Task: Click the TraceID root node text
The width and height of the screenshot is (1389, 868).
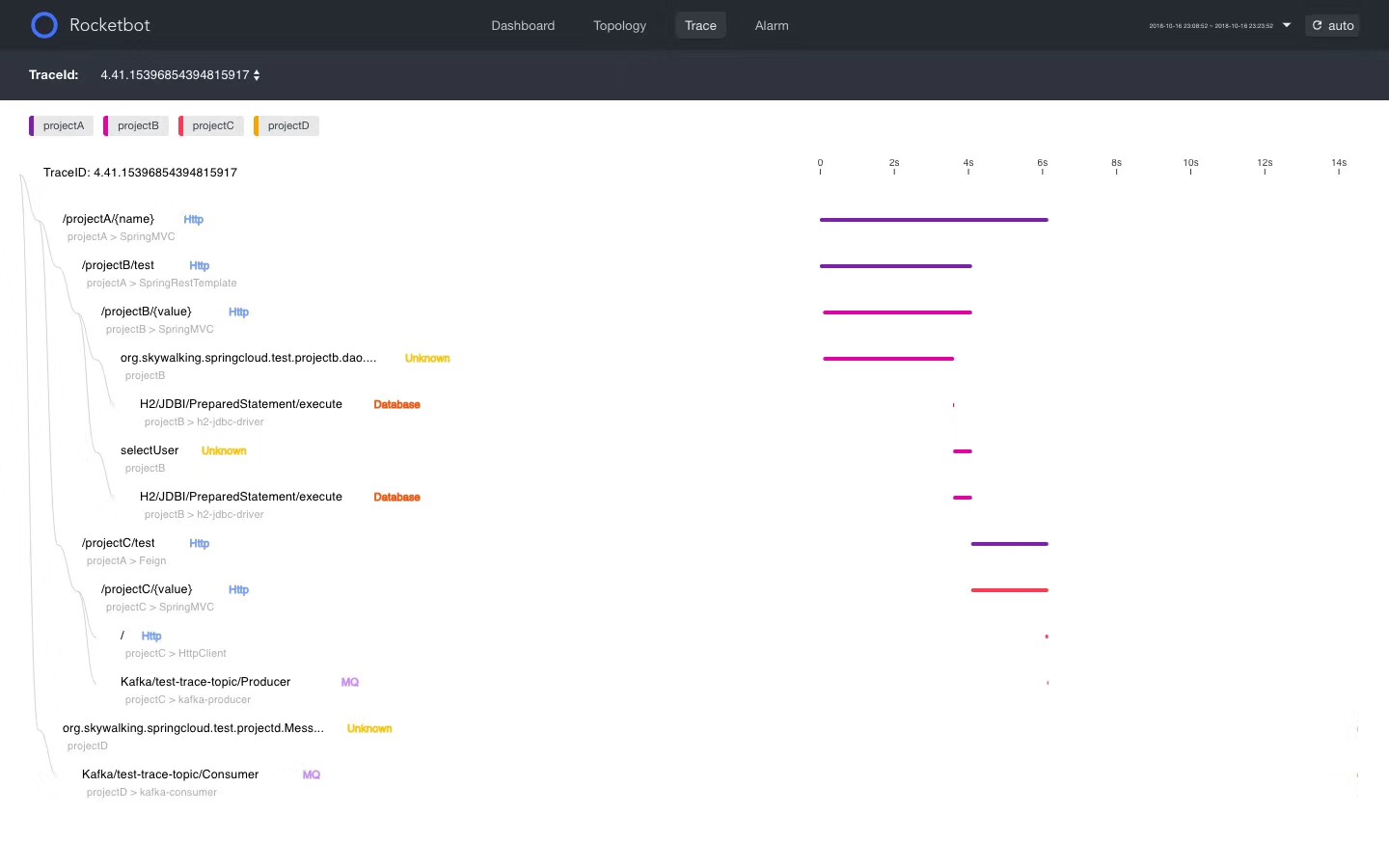Action: (x=140, y=173)
